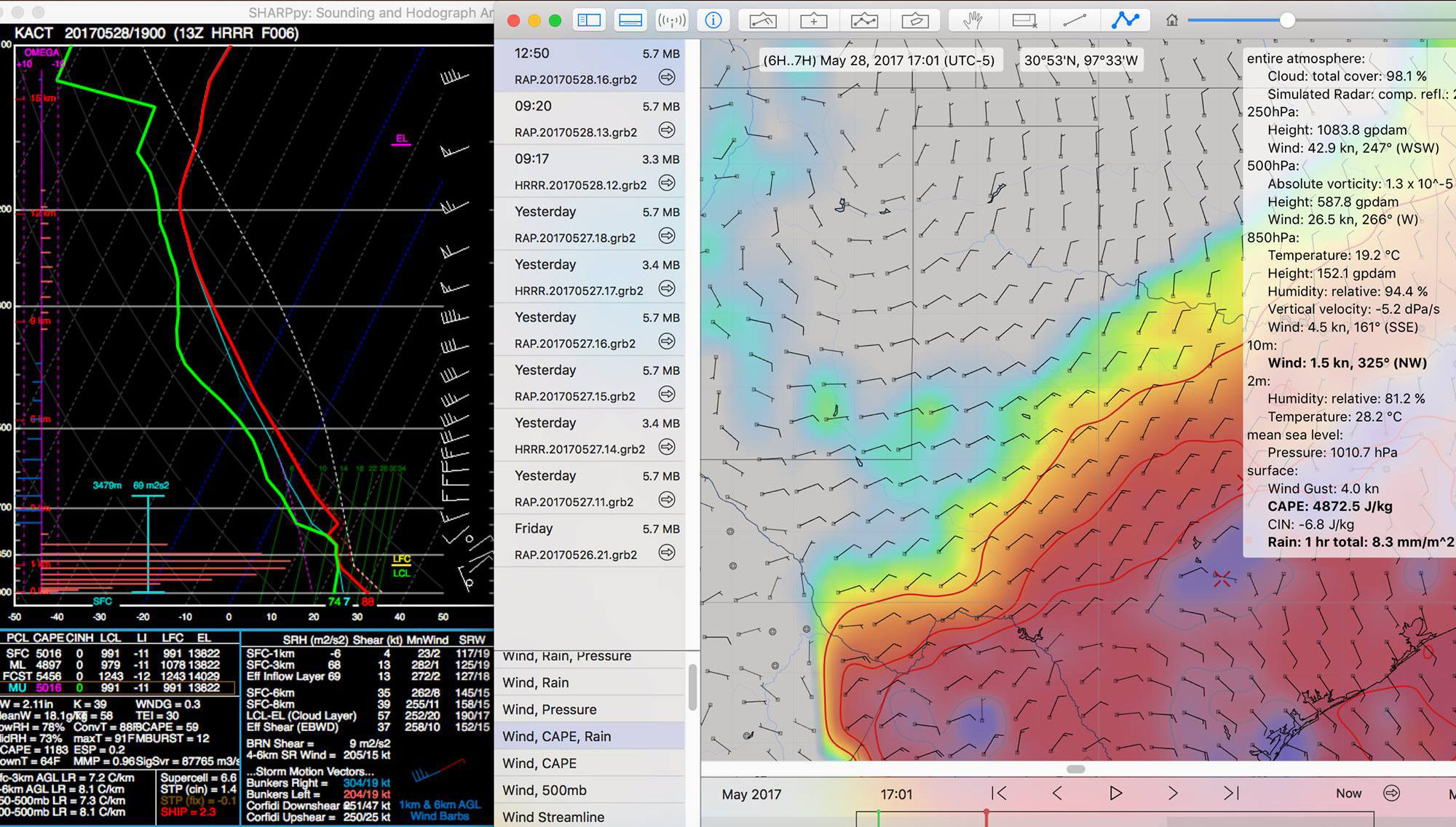The image size is (1456, 827).
Task: Click the green timeline start marker
Action: pos(879,818)
